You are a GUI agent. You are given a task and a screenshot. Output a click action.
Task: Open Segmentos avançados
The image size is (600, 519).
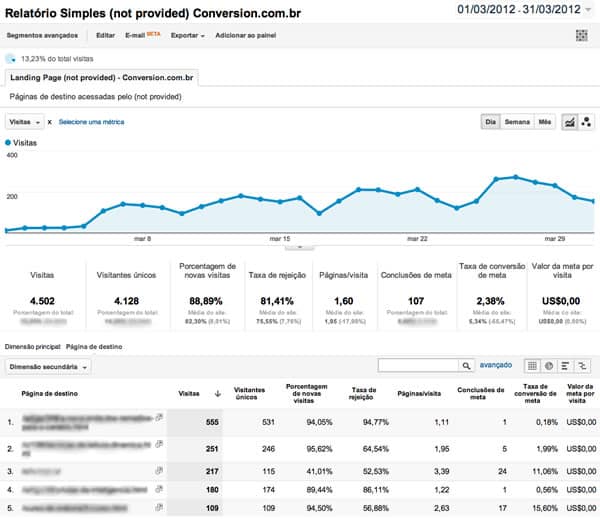(x=42, y=35)
